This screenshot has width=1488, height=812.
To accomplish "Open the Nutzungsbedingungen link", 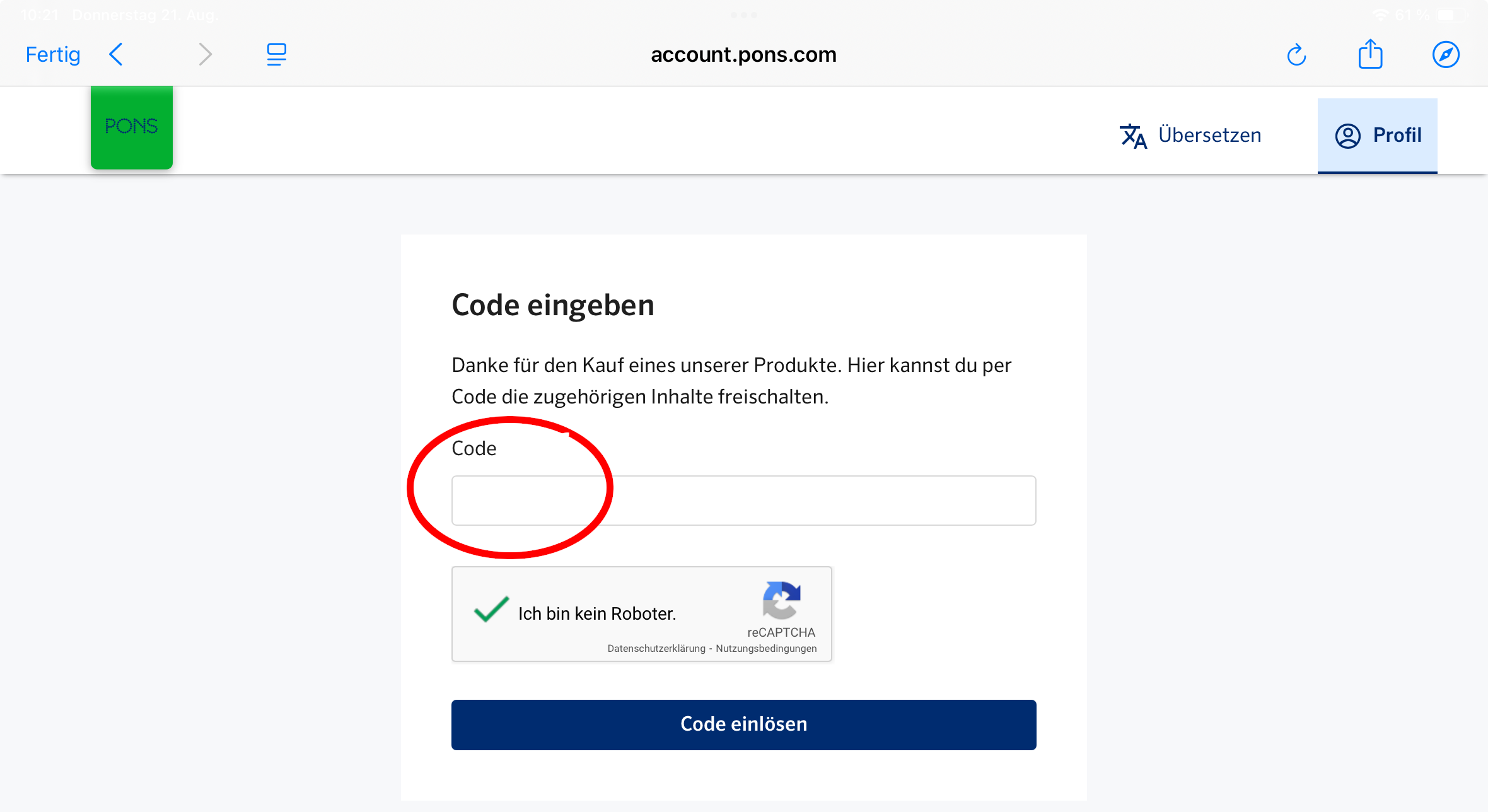I will pos(766,649).
